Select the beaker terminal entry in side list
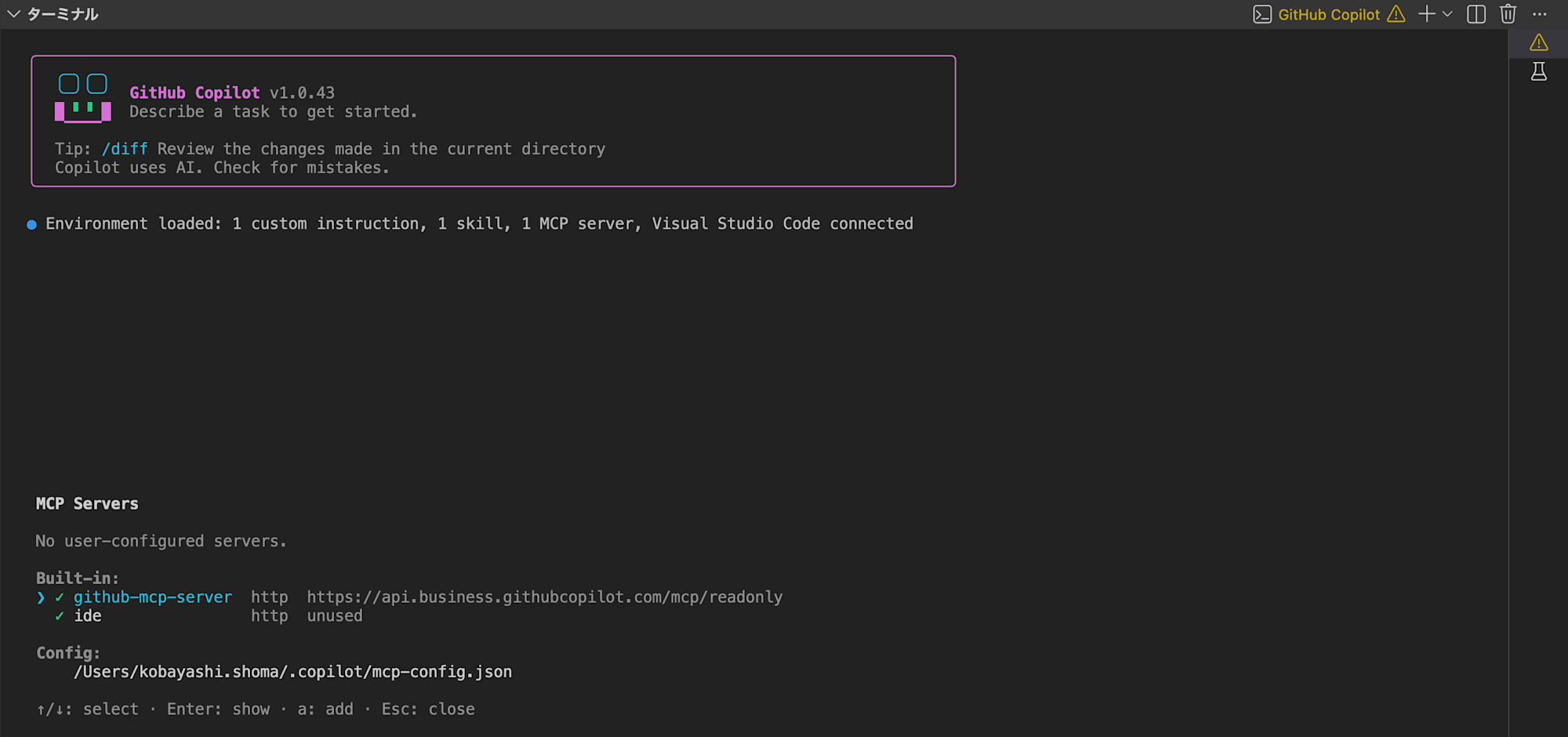 pos(1539,72)
